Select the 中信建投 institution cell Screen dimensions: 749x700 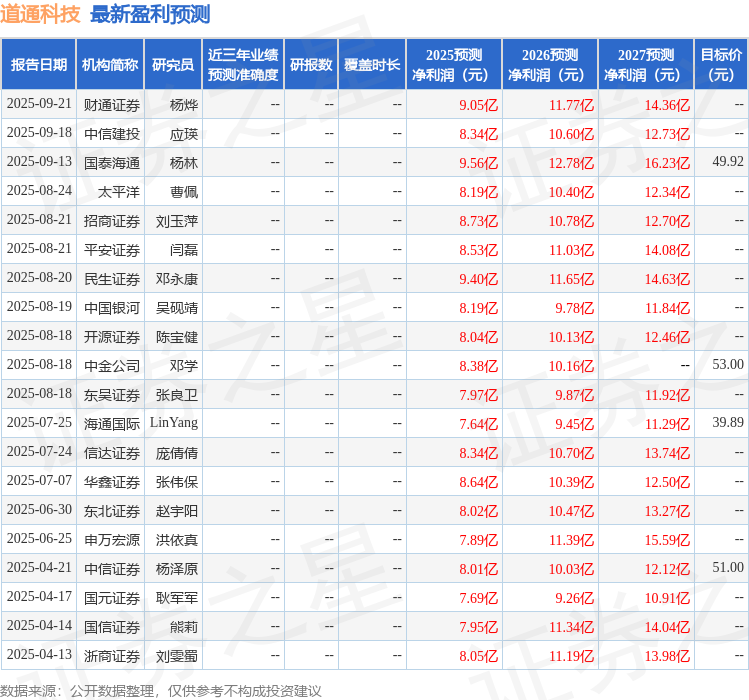point(112,134)
